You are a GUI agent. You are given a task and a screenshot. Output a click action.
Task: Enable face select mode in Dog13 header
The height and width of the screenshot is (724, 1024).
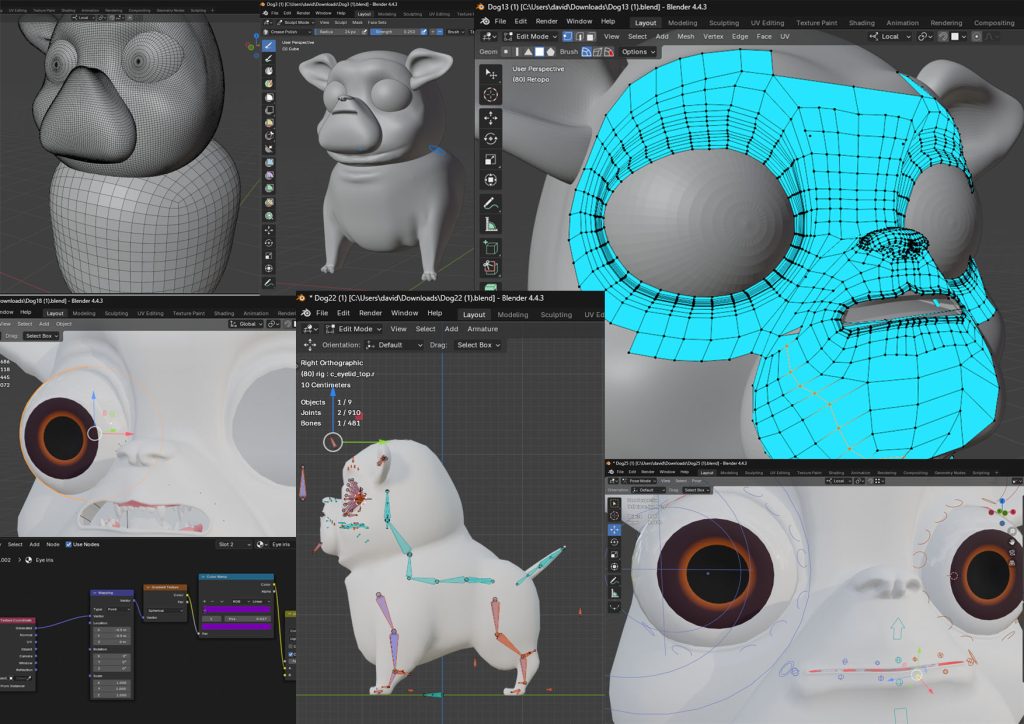[x=590, y=37]
